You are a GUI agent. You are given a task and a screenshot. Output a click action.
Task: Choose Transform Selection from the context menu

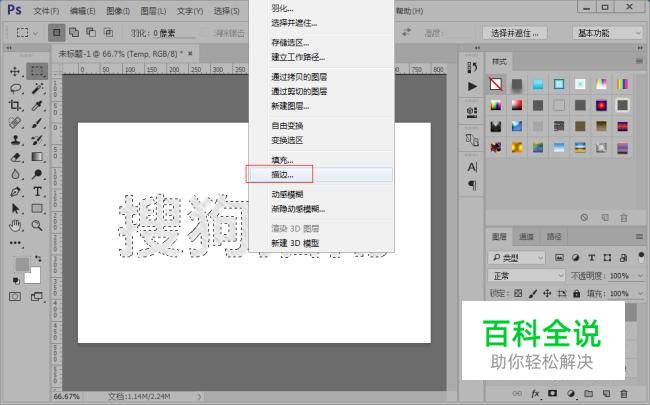(320, 141)
